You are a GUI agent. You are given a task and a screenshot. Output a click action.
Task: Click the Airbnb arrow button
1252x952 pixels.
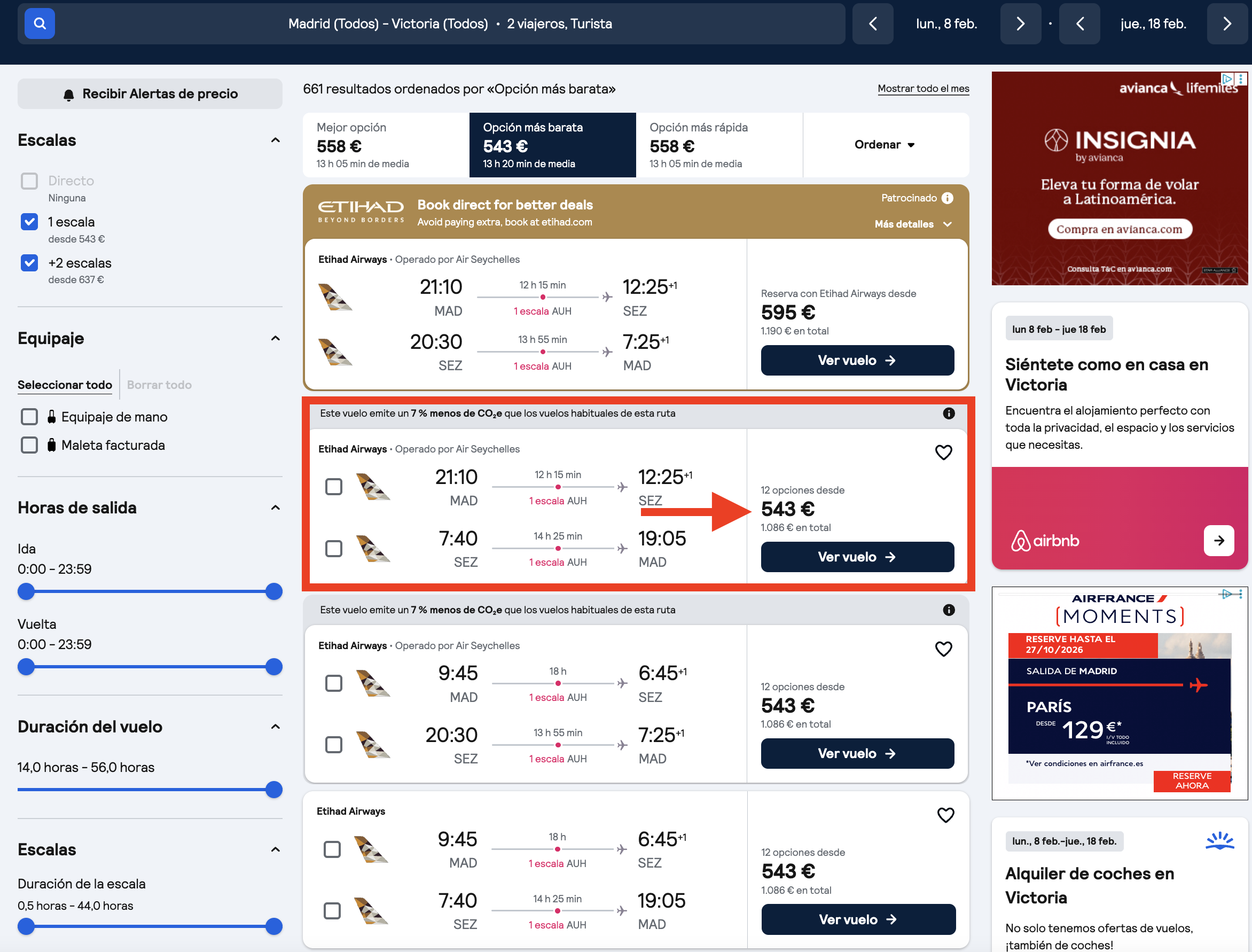coord(1218,541)
